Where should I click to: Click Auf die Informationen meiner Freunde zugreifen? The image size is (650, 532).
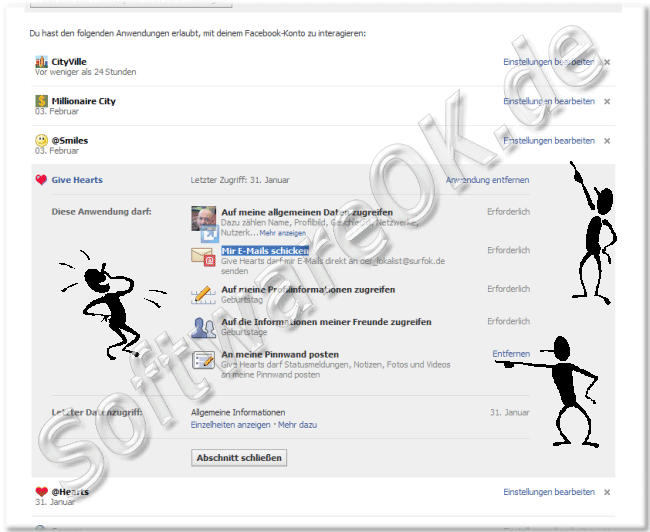[326, 322]
